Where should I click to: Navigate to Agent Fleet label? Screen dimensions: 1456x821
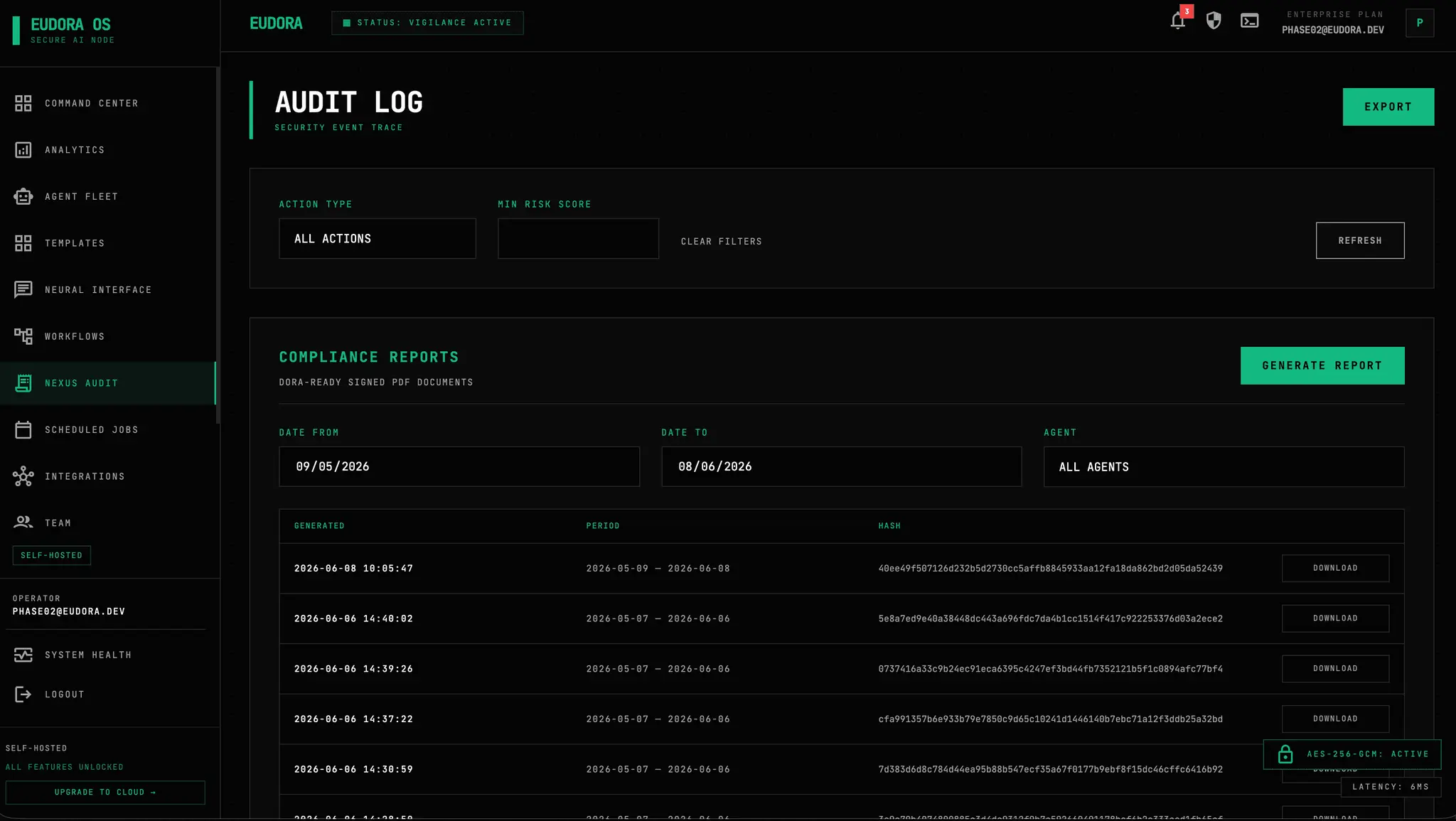82,196
